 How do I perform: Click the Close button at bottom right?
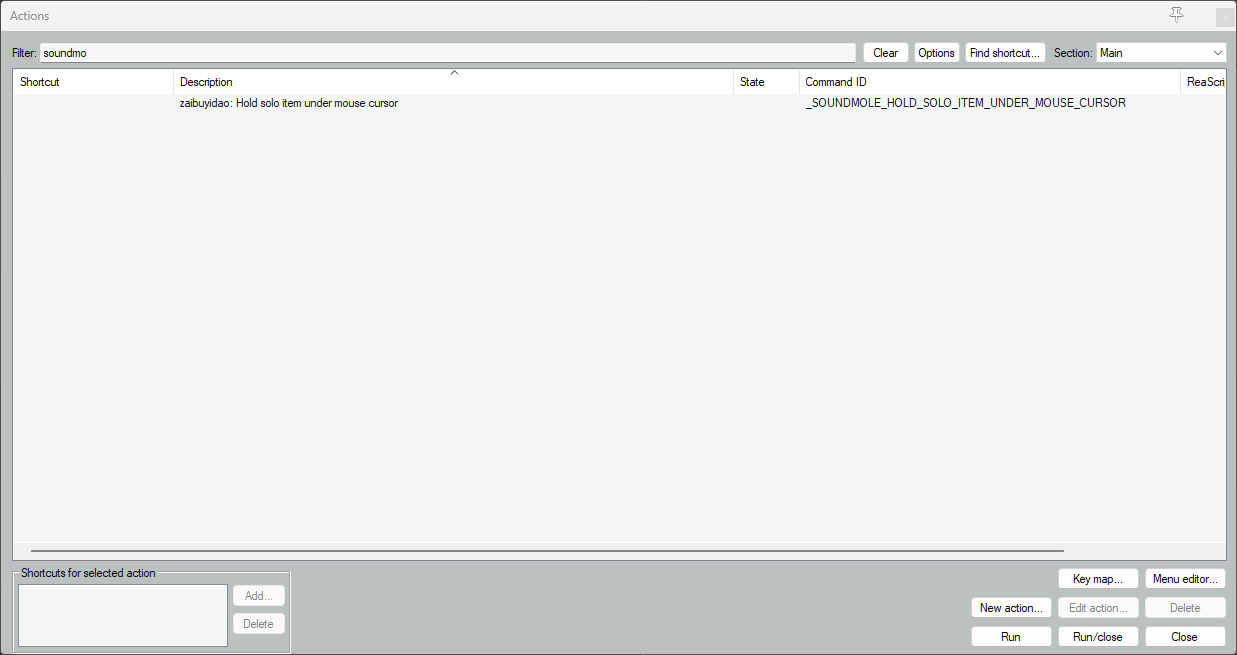tap(1185, 637)
